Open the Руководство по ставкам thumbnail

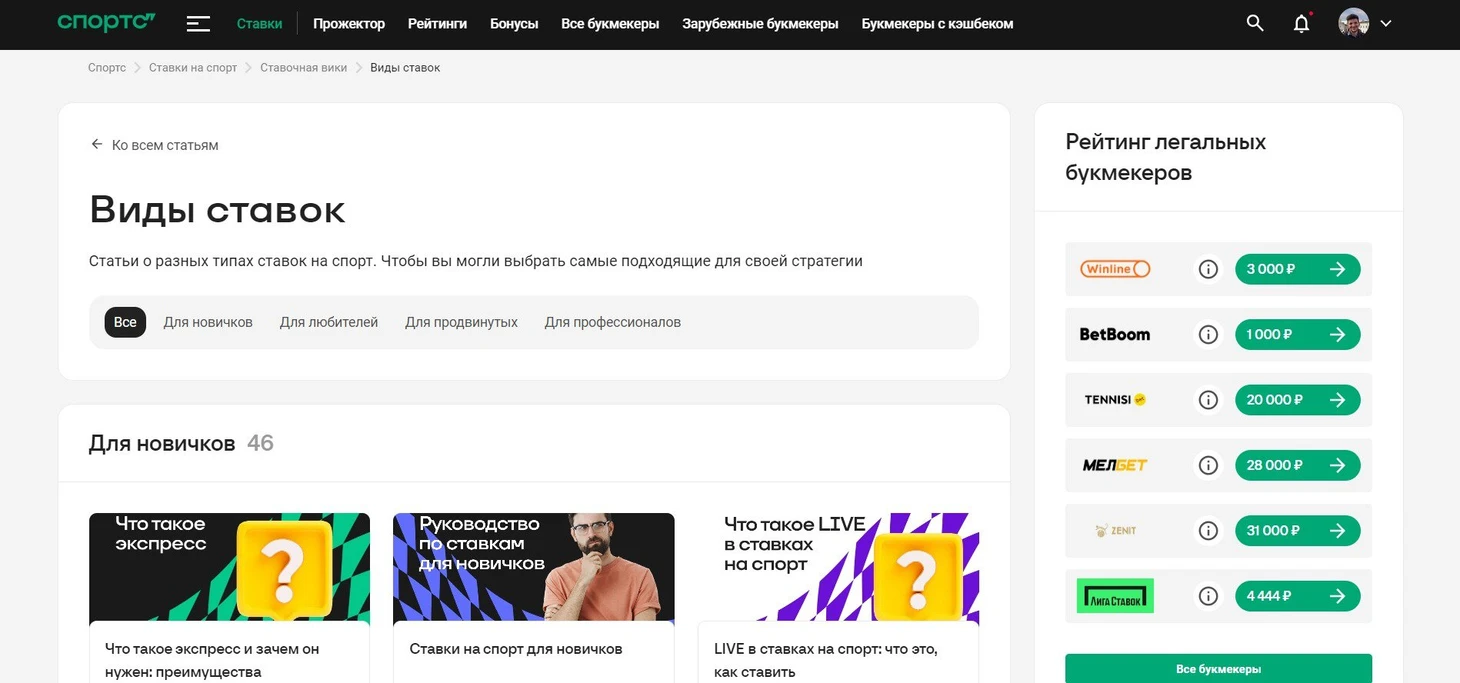click(534, 568)
